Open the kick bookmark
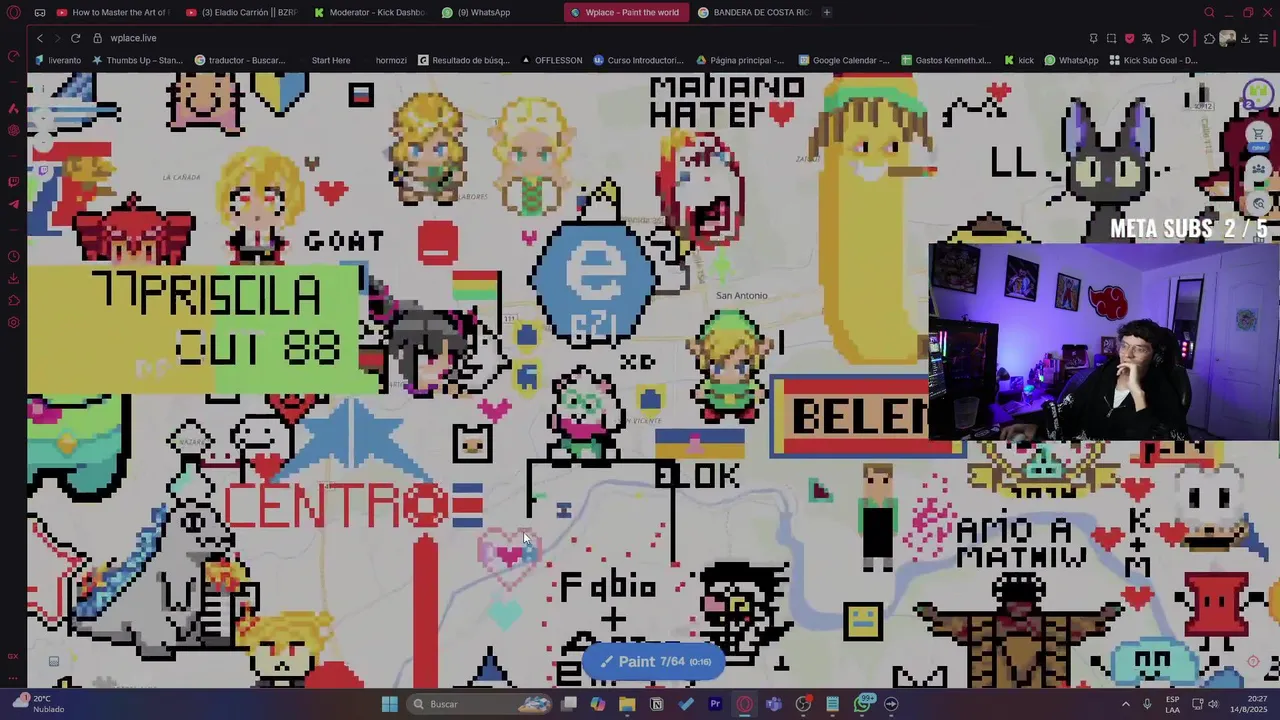Screen dimensions: 1280x720 tap(1019, 60)
